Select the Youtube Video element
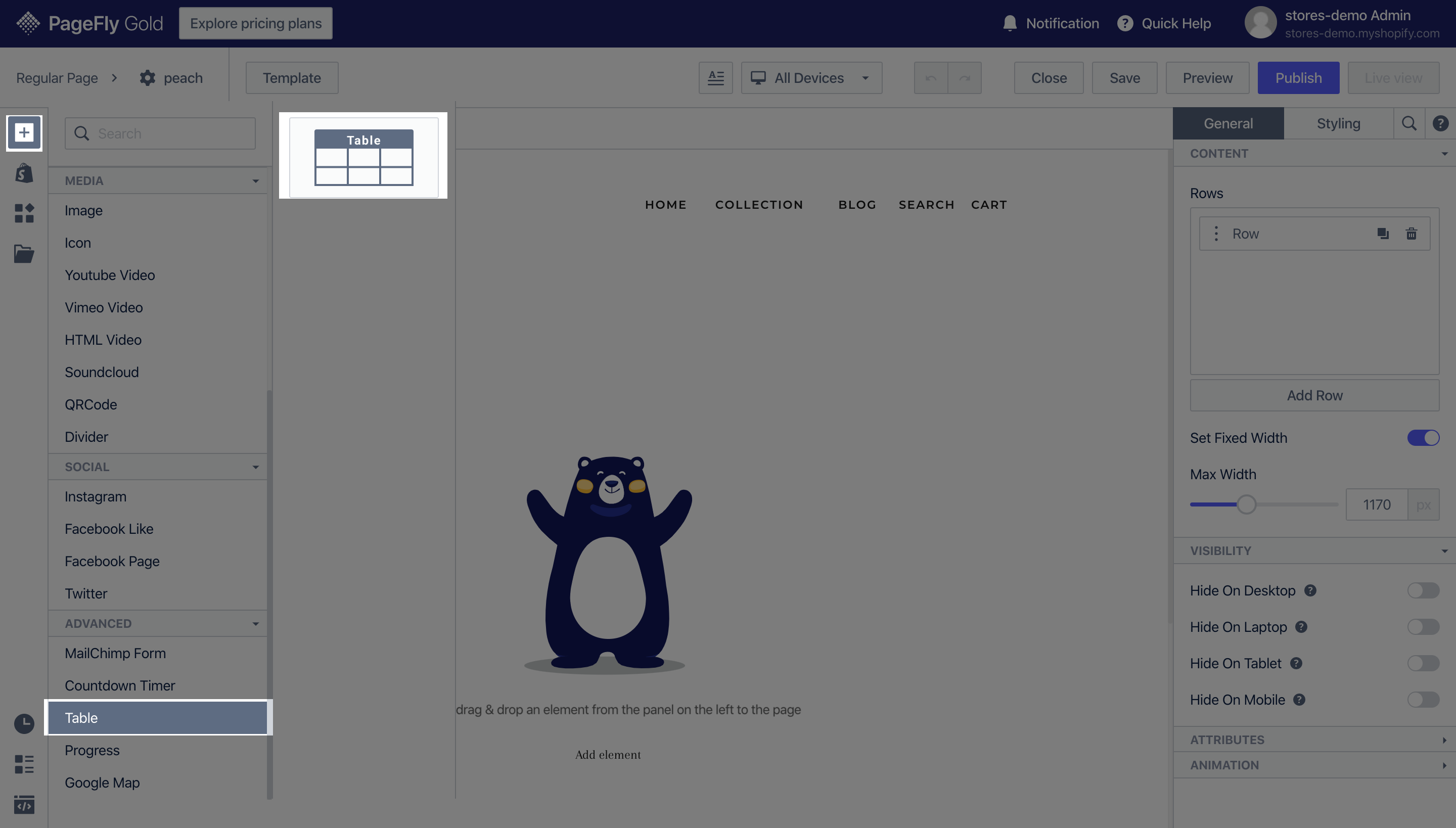The image size is (1456, 828). pyautogui.click(x=158, y=275)
